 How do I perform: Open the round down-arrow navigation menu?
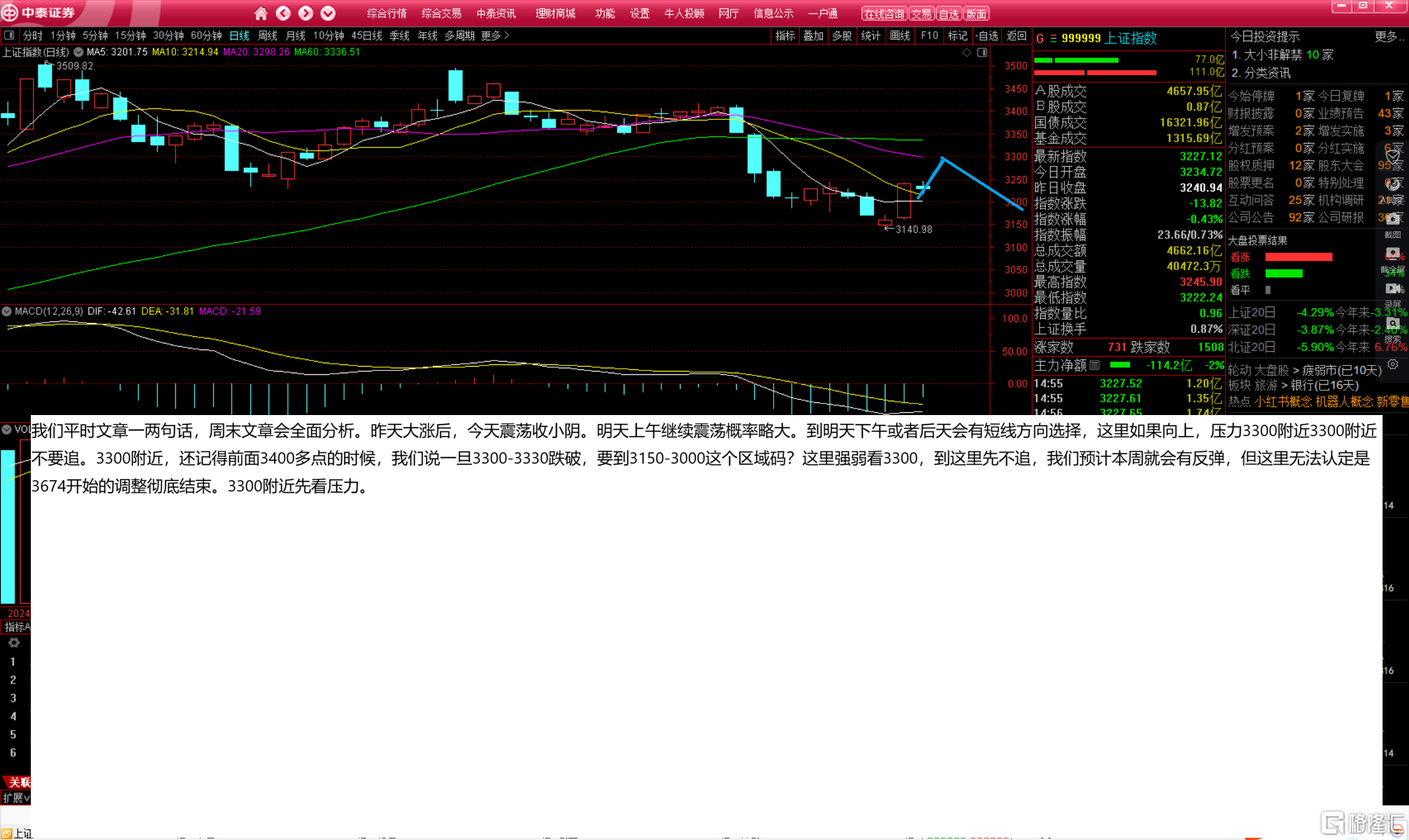[328, 13]
